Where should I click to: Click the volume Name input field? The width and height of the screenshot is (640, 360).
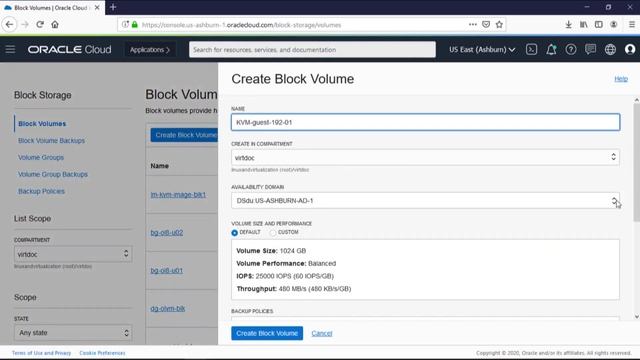[x=425, y=122]
